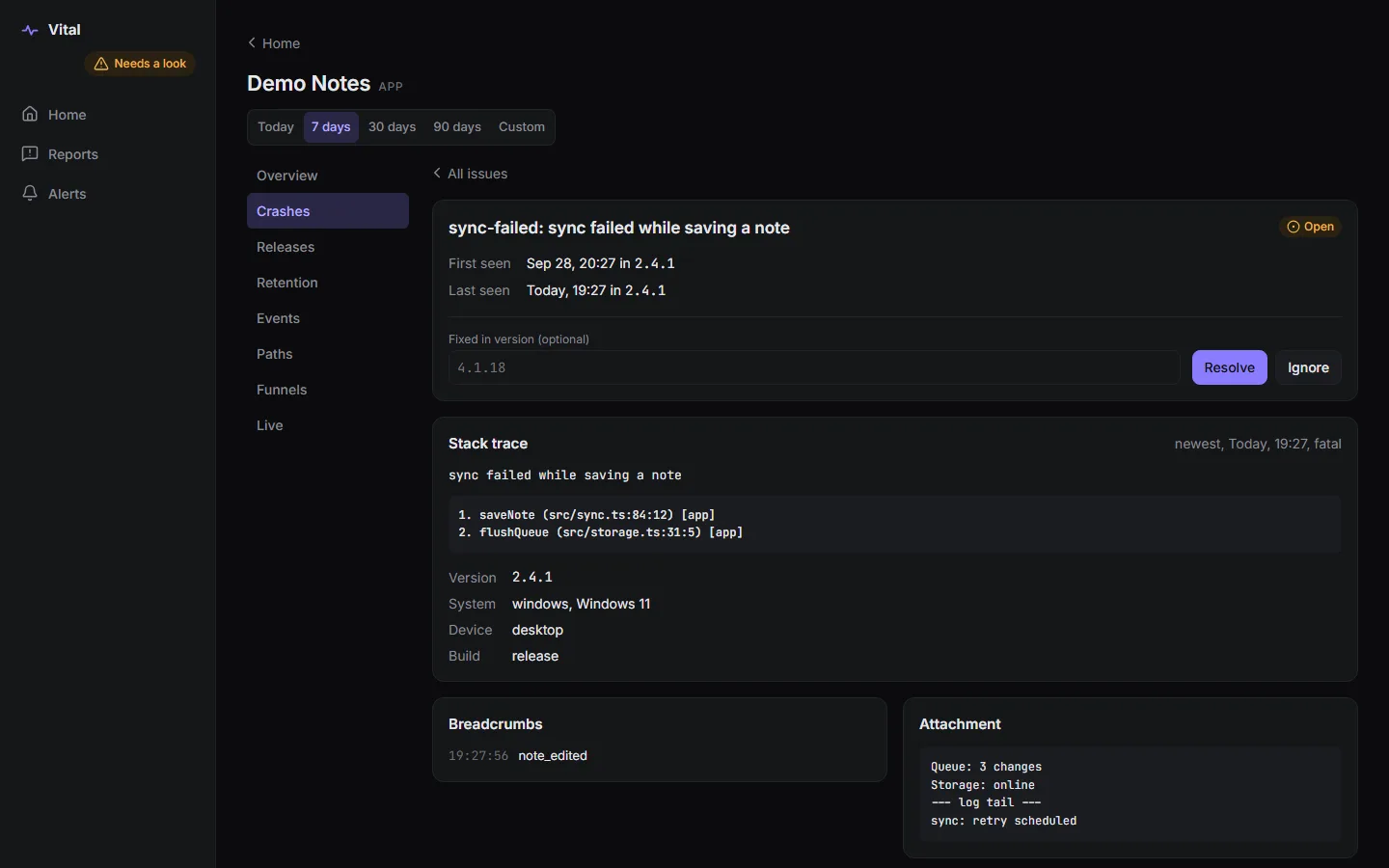Ignore the sync-failed issue
The image size is (1389, 868).
tap(1309, 367)
